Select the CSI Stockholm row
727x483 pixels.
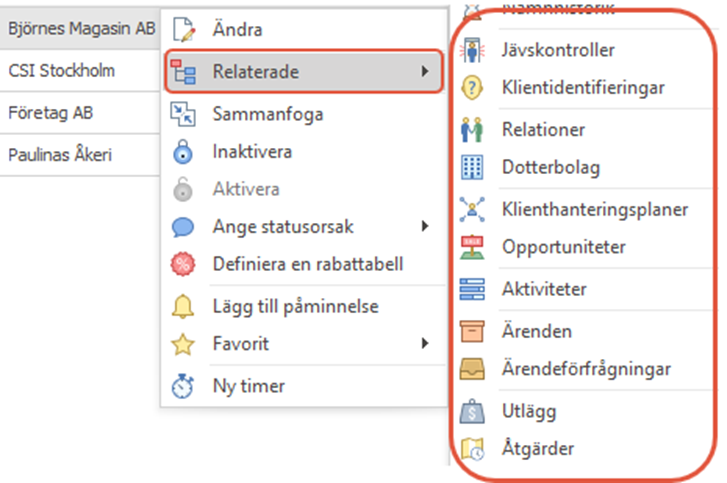[x=62, y=71]
